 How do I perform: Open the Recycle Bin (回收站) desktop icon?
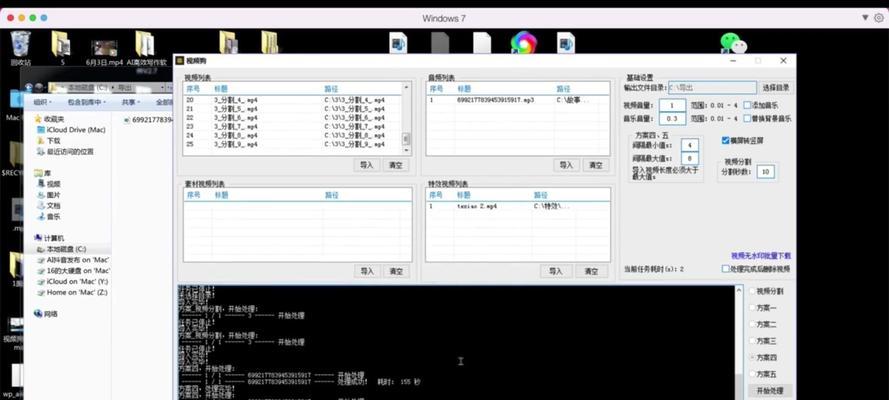pyautogui.click(x=20, y=49)
